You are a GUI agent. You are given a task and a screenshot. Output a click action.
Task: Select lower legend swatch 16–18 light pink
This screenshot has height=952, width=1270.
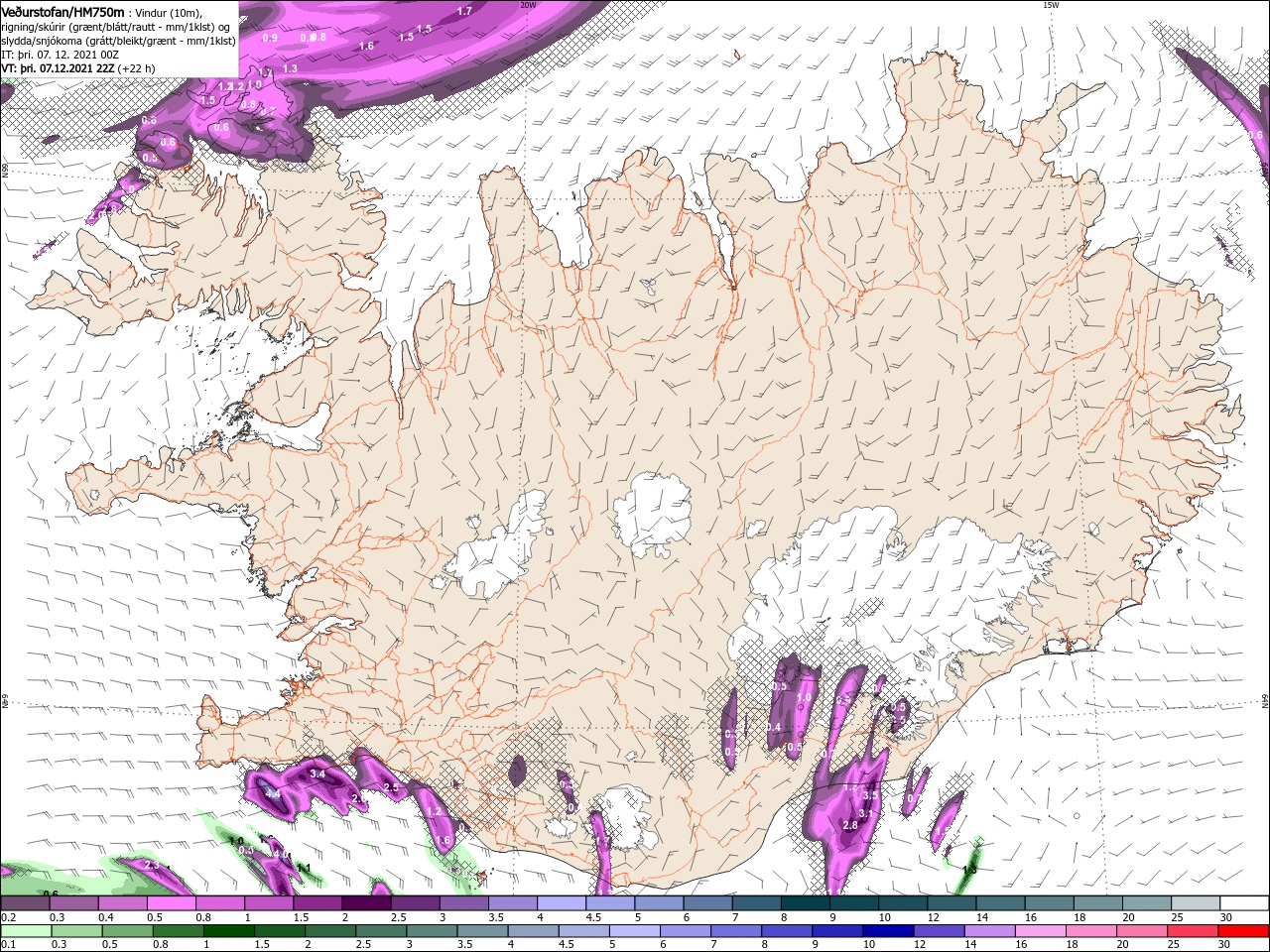1042,931
